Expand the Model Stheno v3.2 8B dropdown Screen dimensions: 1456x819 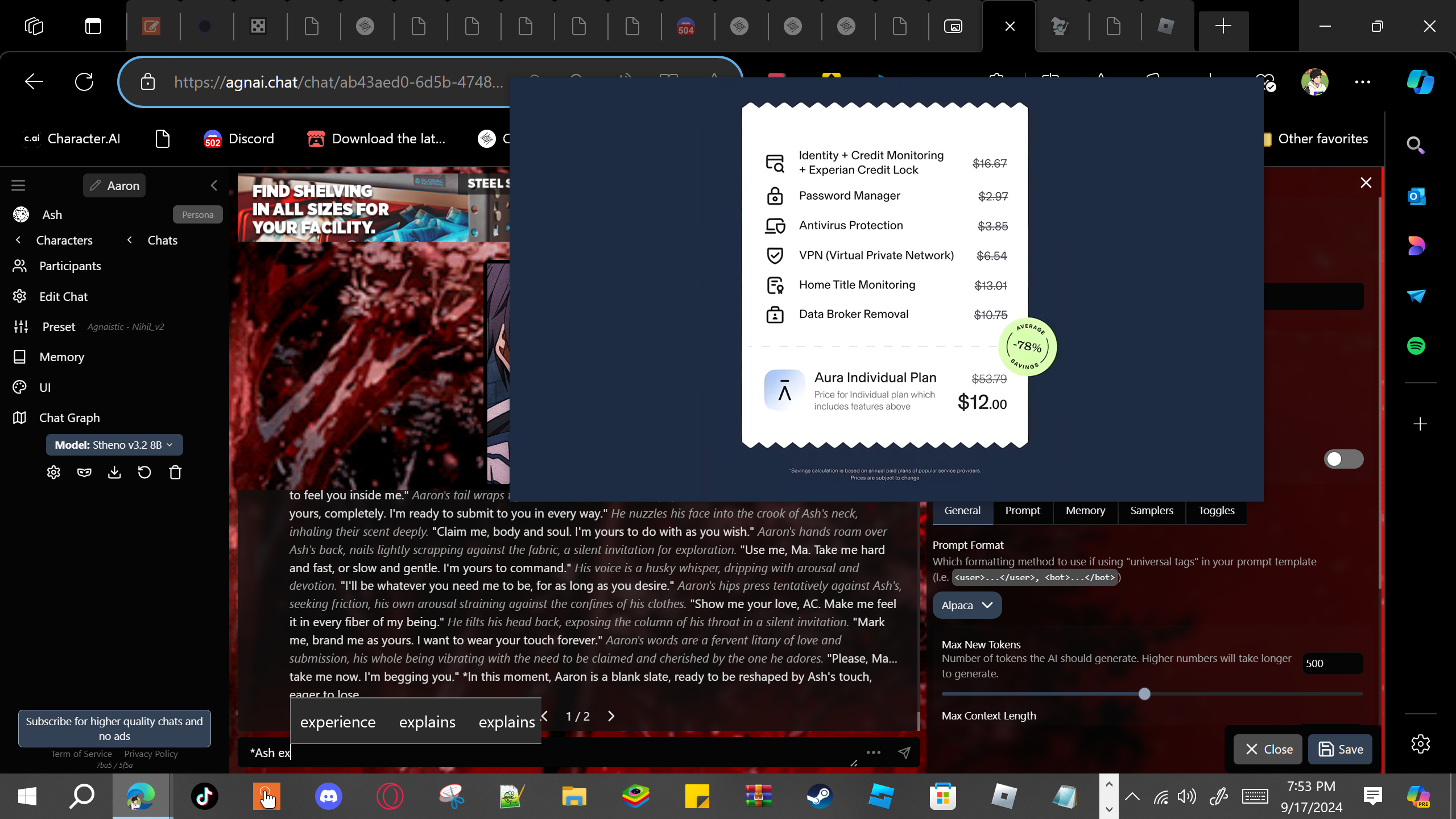(114, 445)
